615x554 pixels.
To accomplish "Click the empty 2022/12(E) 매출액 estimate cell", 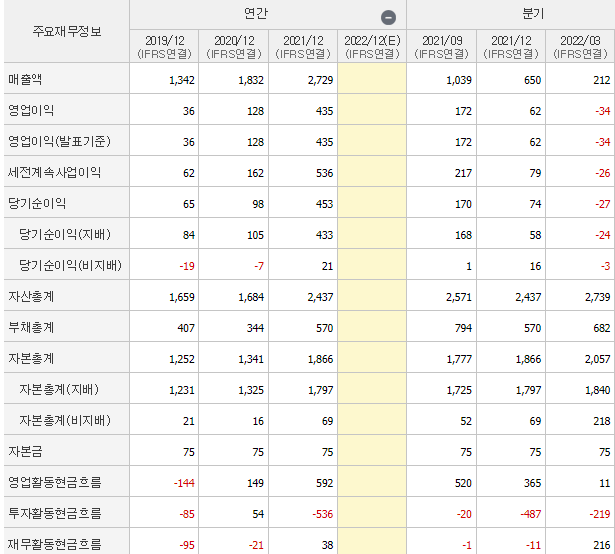I will coord(372,78).
